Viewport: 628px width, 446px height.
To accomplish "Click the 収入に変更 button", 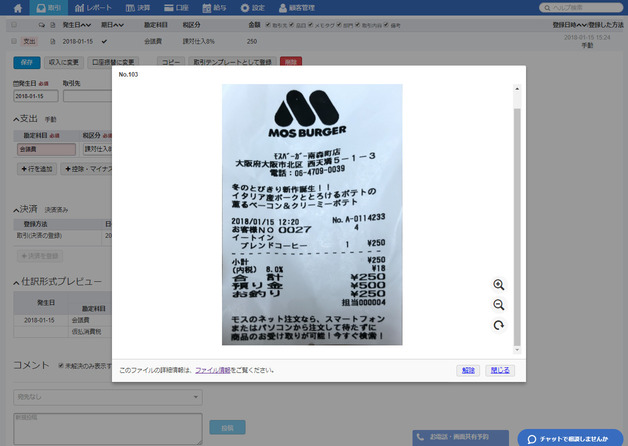I will coord(63,62).
